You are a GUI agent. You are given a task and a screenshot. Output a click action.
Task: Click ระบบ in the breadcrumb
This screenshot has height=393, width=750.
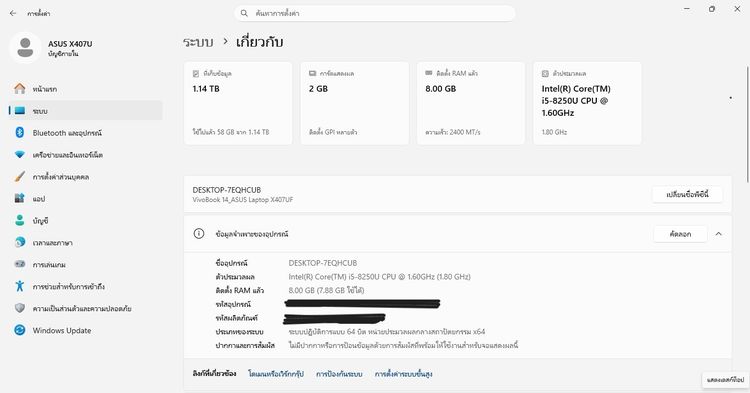(198, 43)
